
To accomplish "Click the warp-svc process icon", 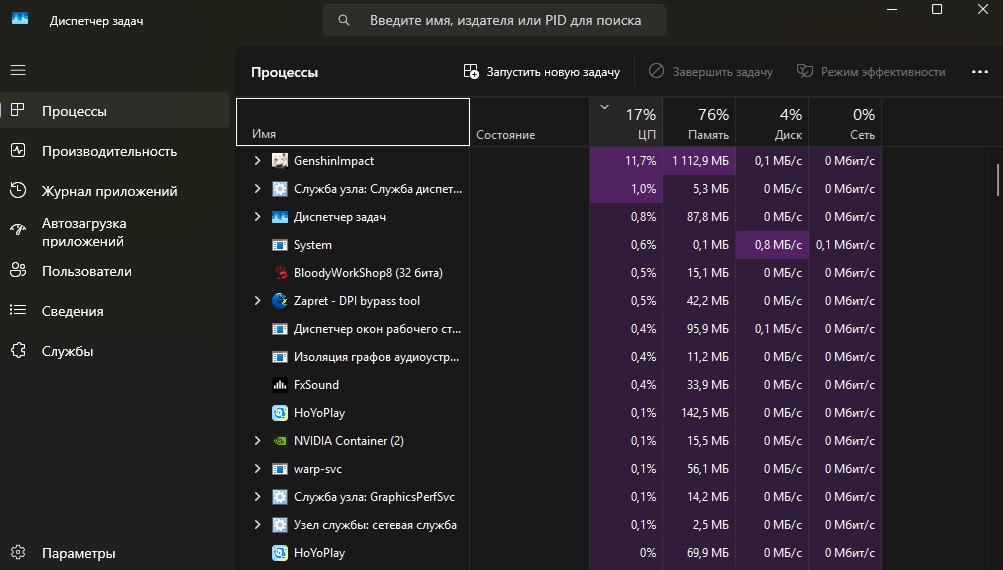I will click(280, 469).
